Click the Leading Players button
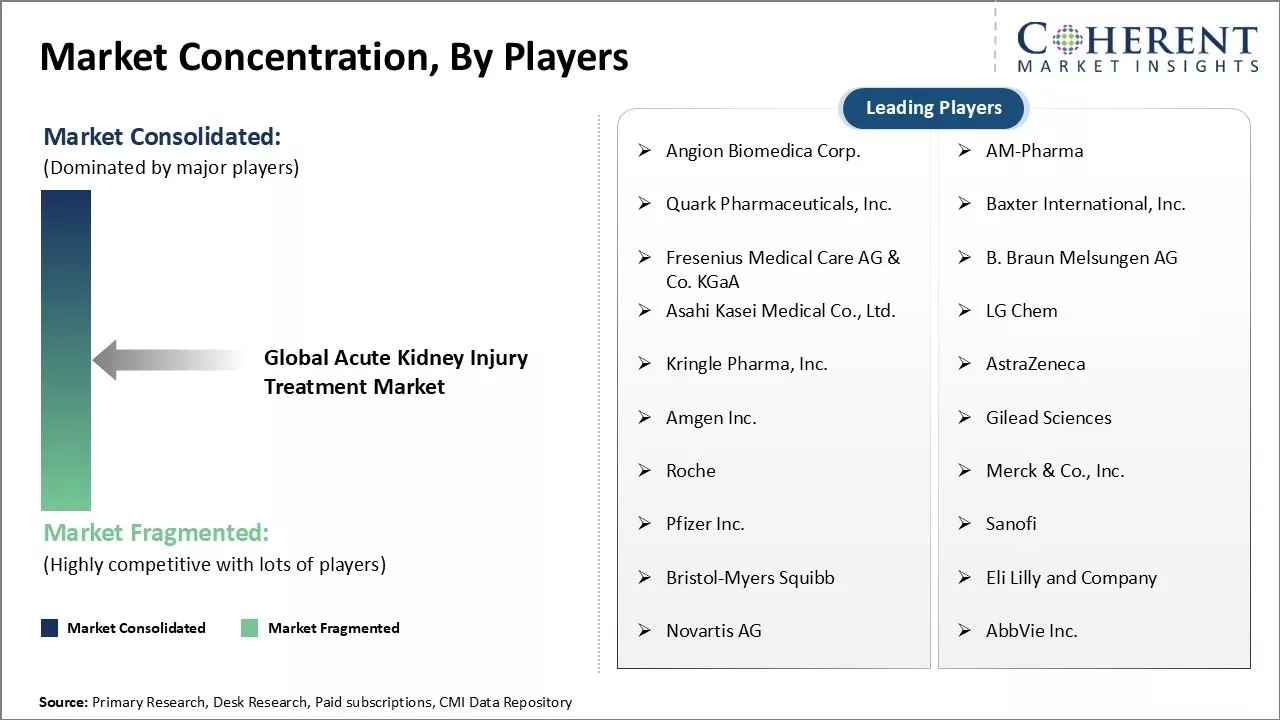This screenshot has height=720, width=1280. (x=933, y=108)
